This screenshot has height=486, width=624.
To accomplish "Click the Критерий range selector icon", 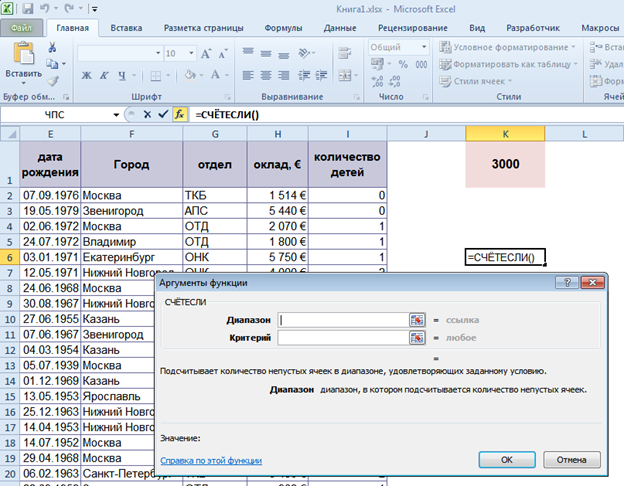I will point(417,338).
